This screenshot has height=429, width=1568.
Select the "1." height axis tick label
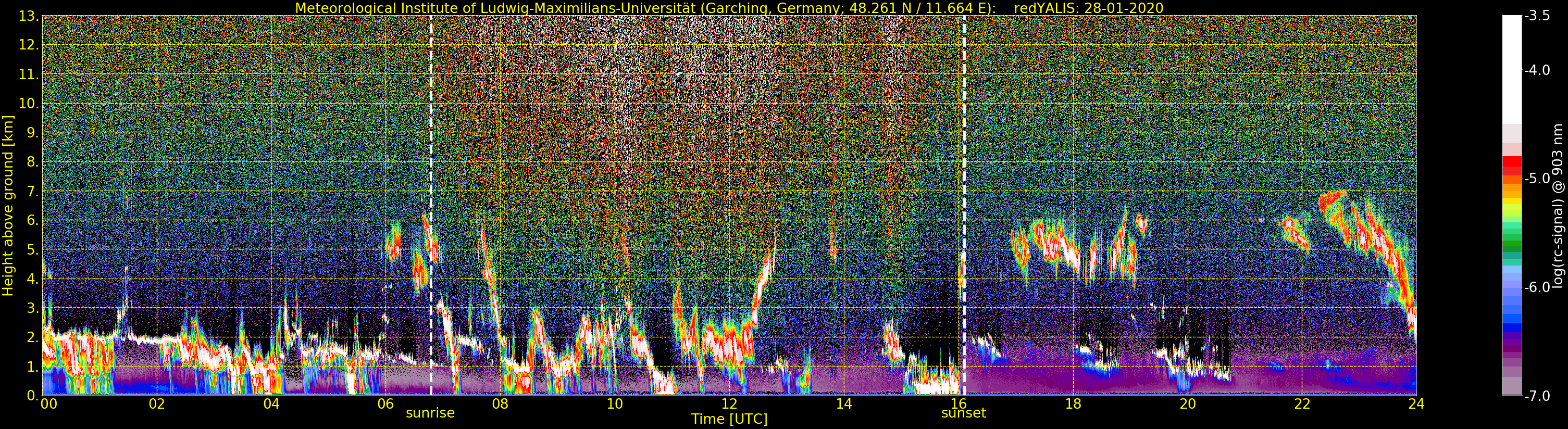(32, 367)
